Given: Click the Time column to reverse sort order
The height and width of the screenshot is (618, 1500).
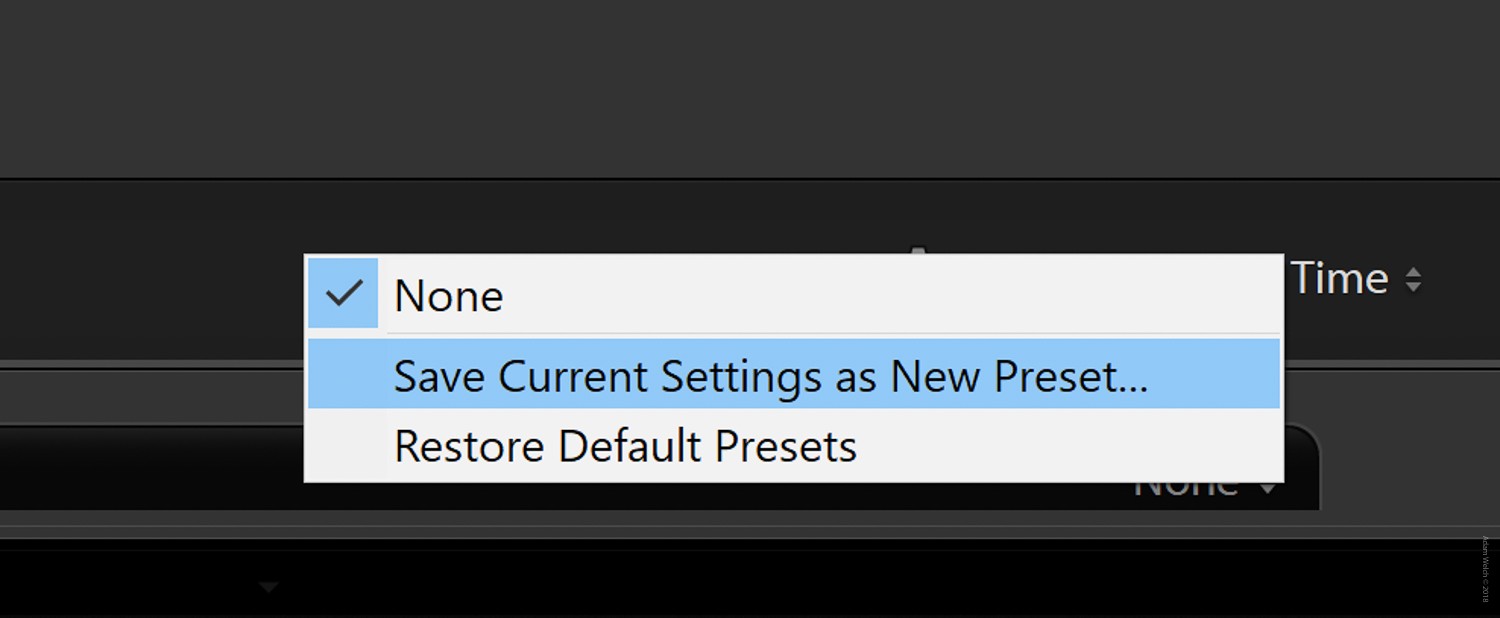Looking at the screenshot, I should (x=1340, y=279).
